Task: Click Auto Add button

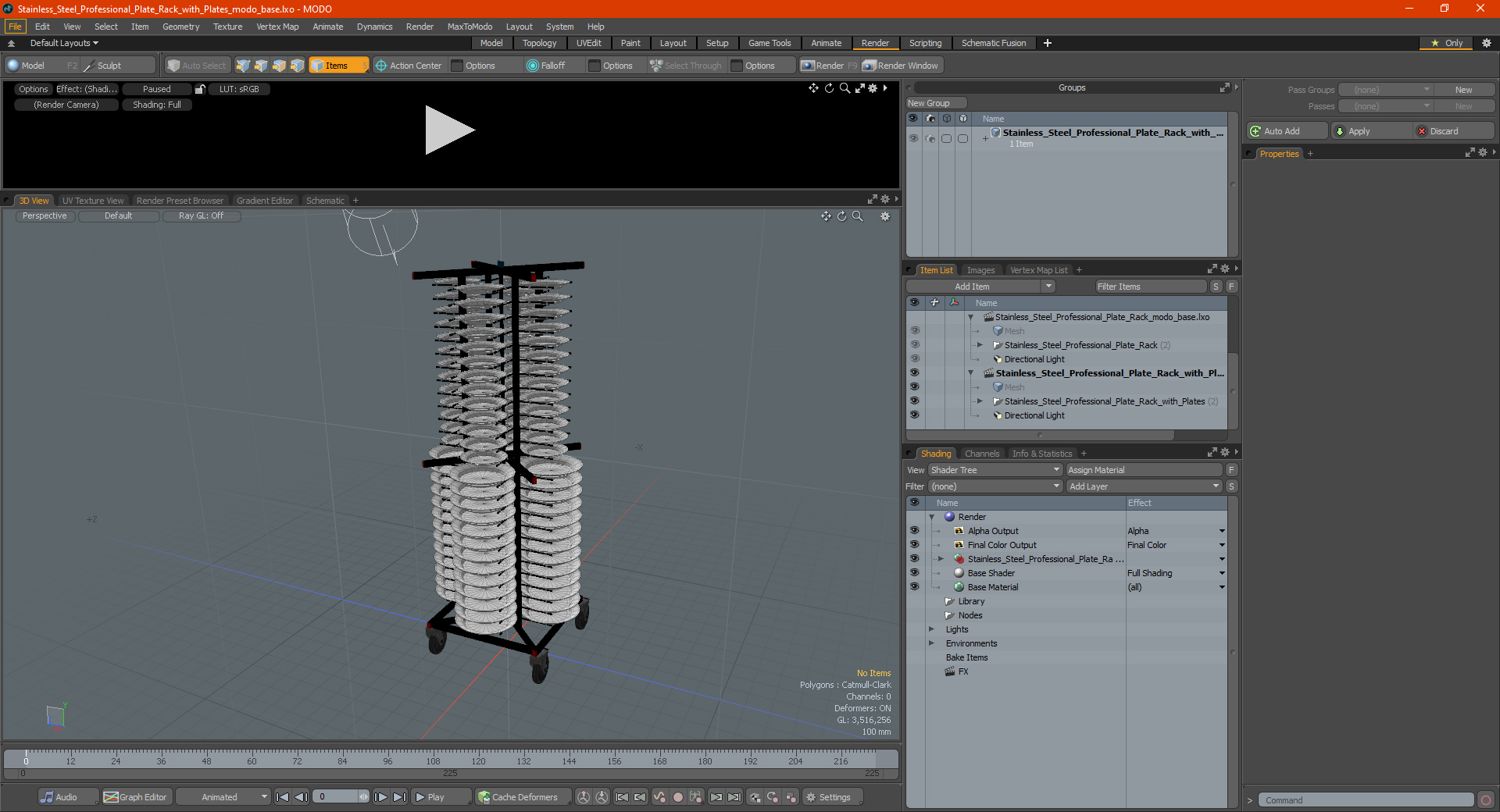Action: coord(1287,131)
